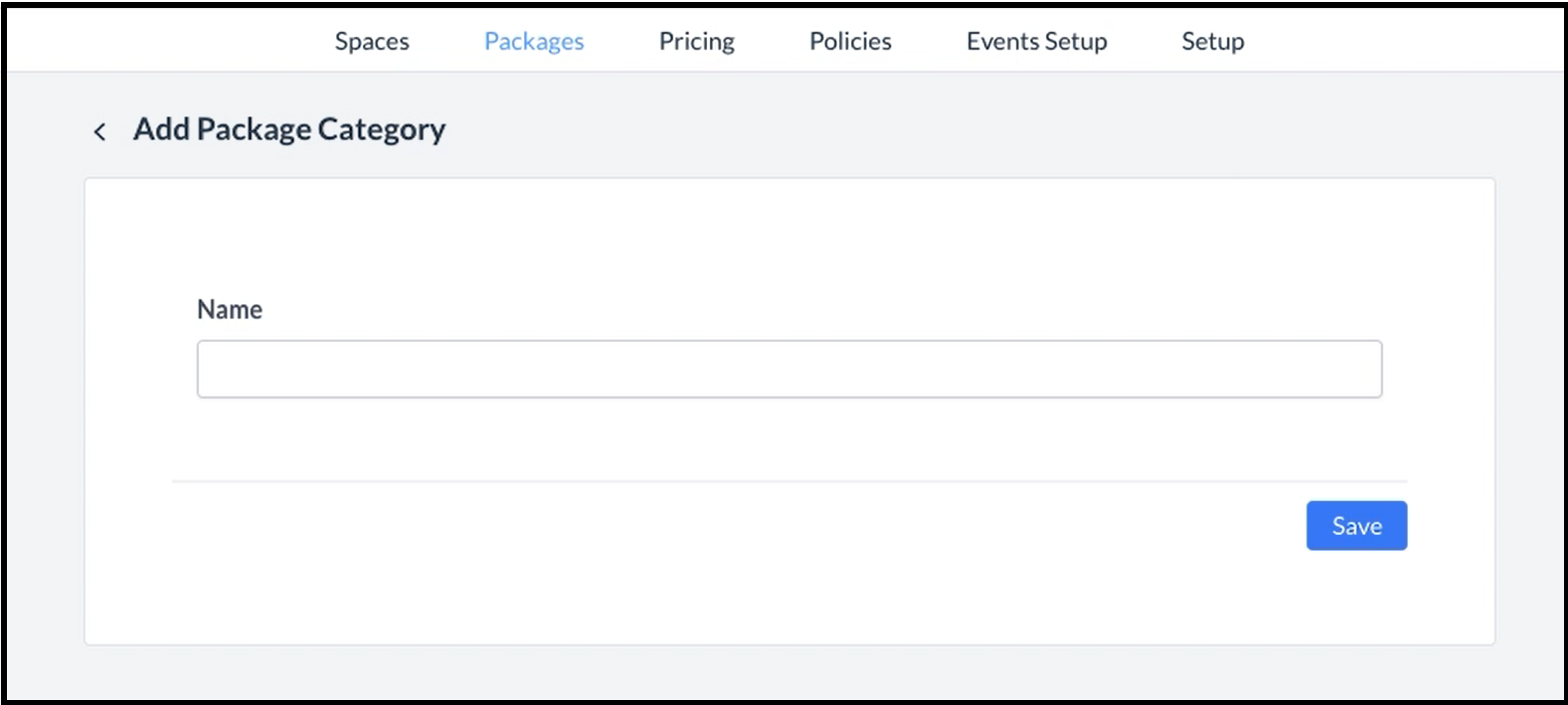Save the new package category
The width and height of the screenshot is (1568, 705).
coord(1355,525)
